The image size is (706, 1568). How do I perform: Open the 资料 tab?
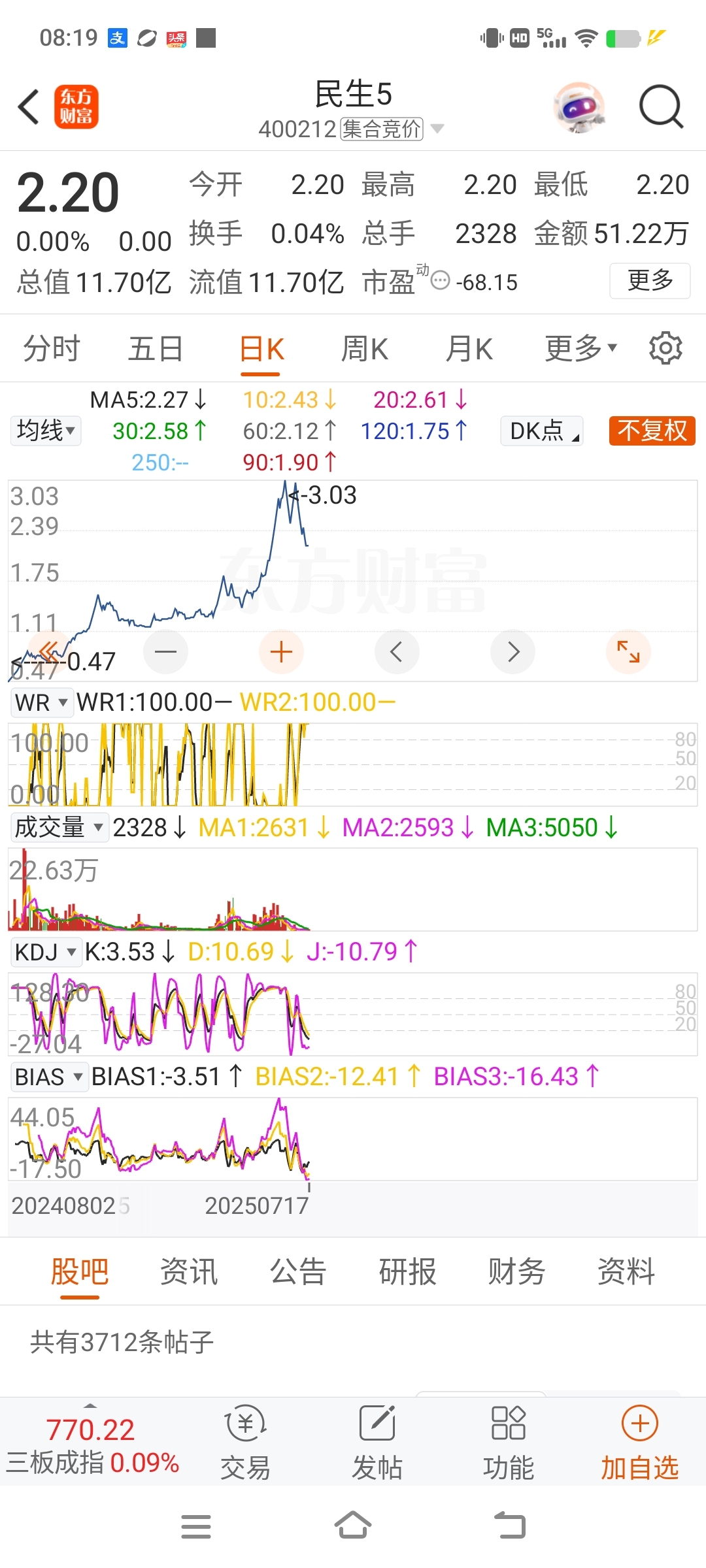[x=626, y=1271]
